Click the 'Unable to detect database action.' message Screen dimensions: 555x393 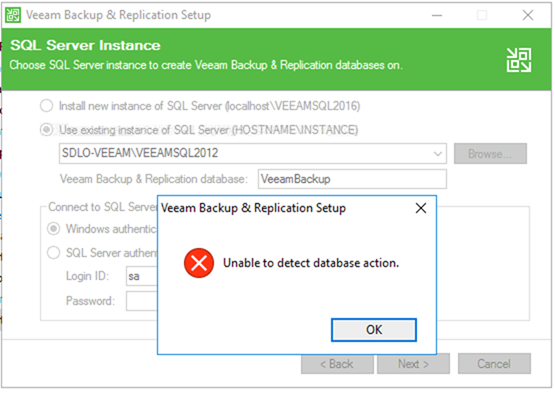(x=311, y=263)
